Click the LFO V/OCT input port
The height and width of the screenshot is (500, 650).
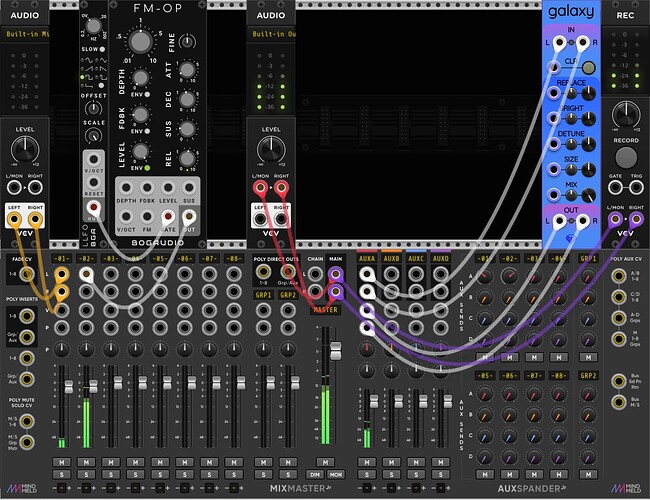(94, 160)
